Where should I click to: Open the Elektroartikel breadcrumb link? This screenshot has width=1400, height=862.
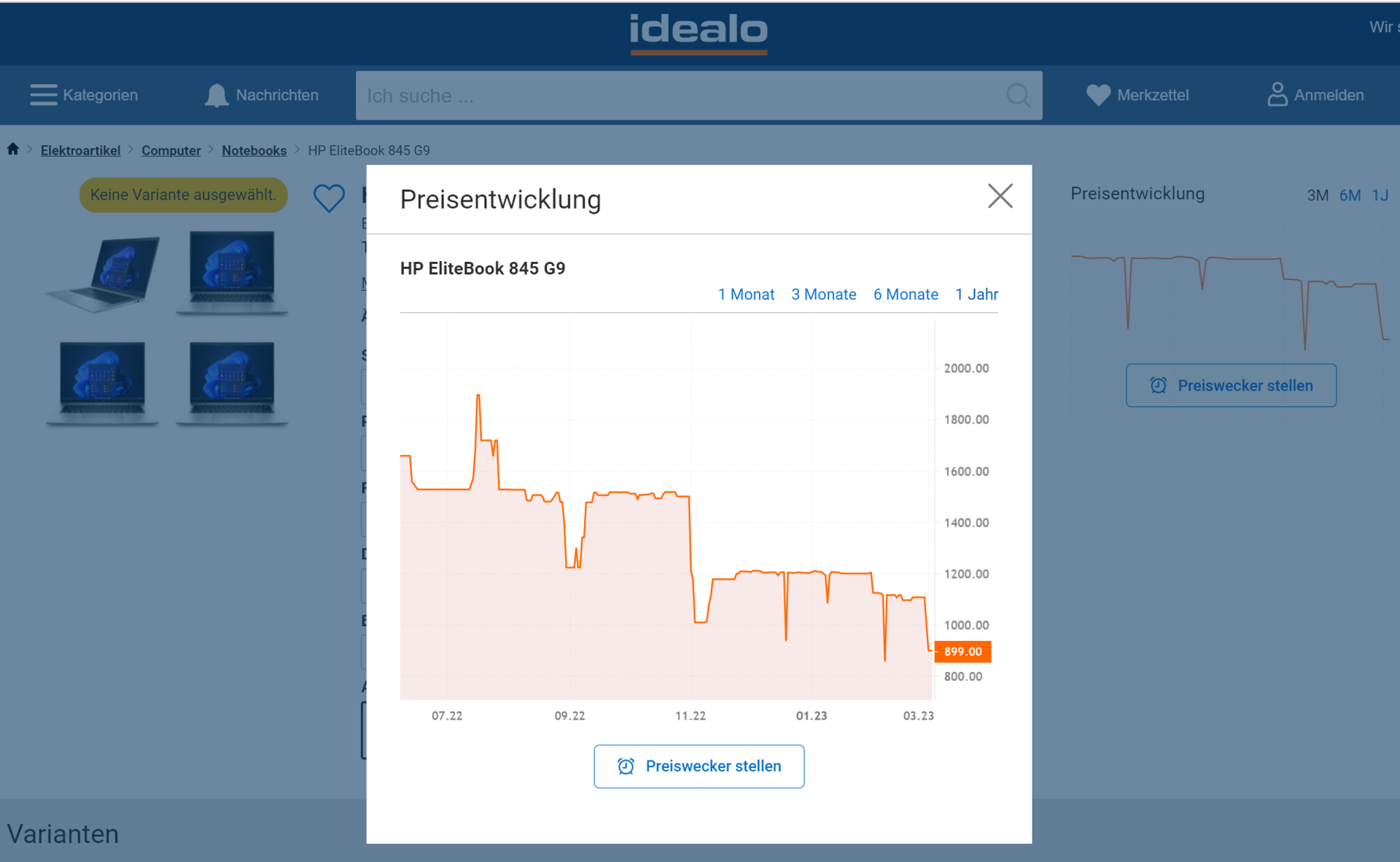[x=80, y=150]
